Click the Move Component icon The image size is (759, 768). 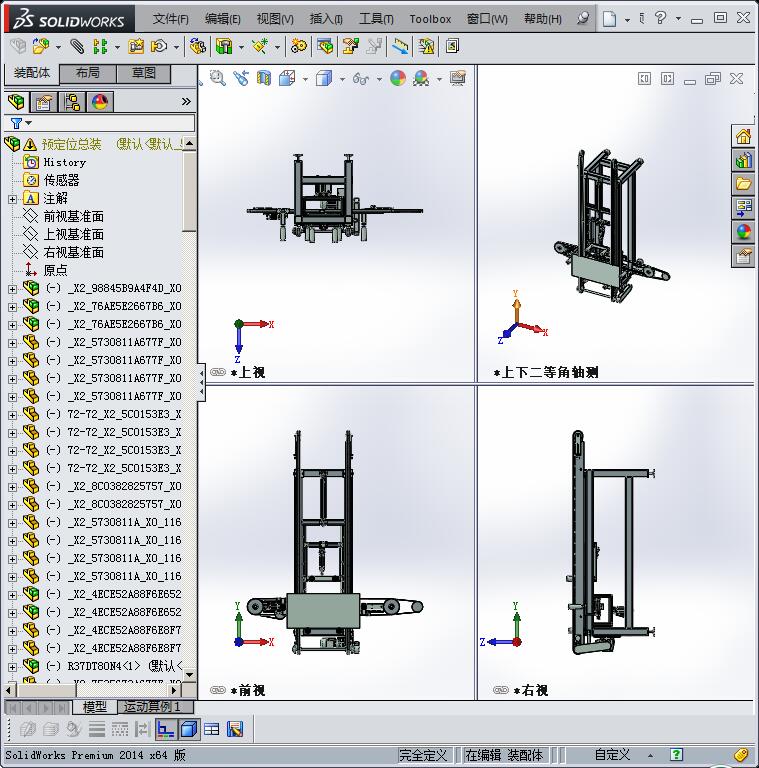click(159, 47)
